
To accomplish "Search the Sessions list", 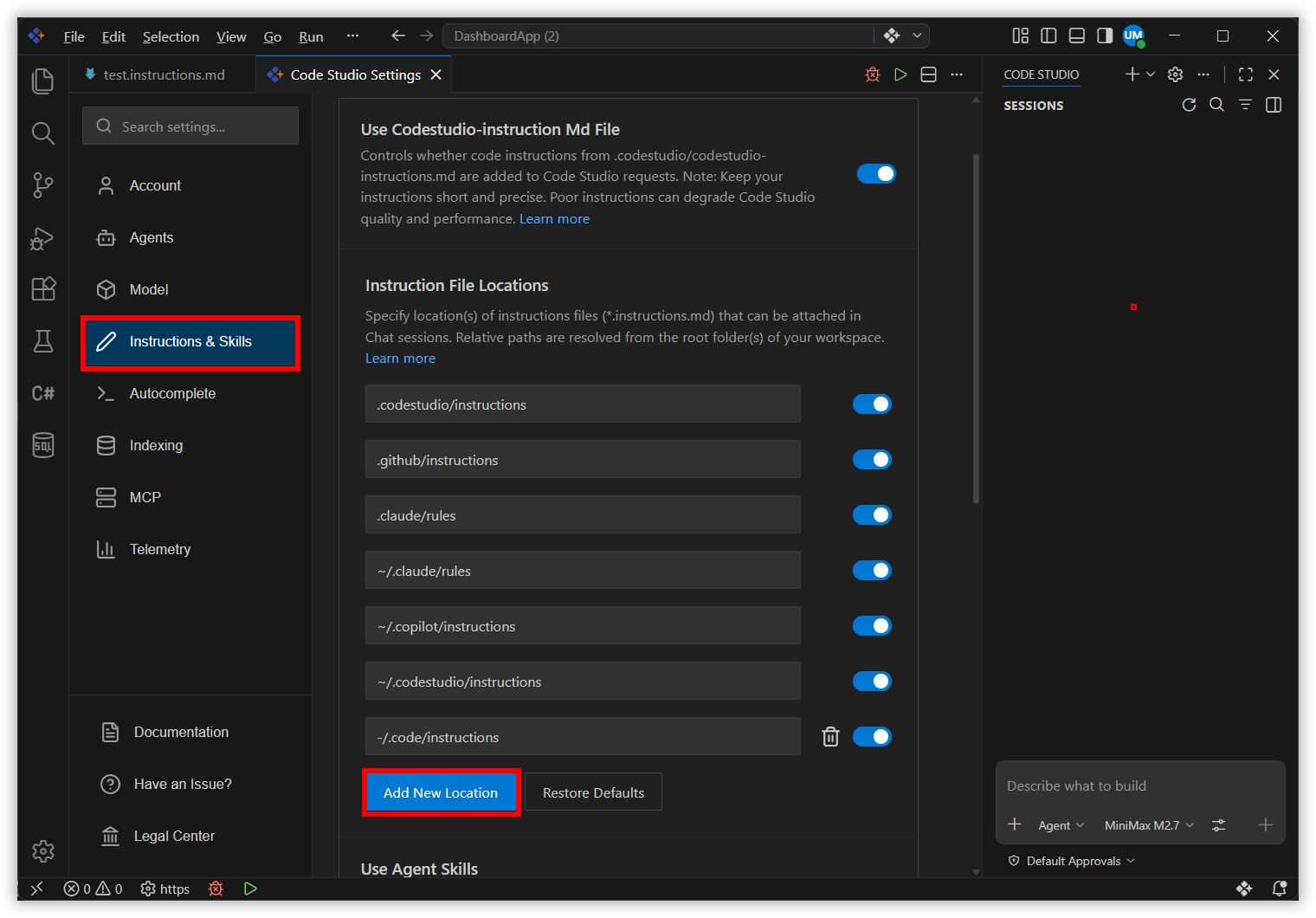I will (1216, 105).
